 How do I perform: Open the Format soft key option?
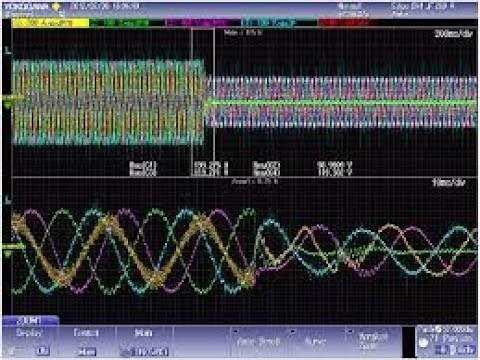pyautogui.click(x=87, y=342)
